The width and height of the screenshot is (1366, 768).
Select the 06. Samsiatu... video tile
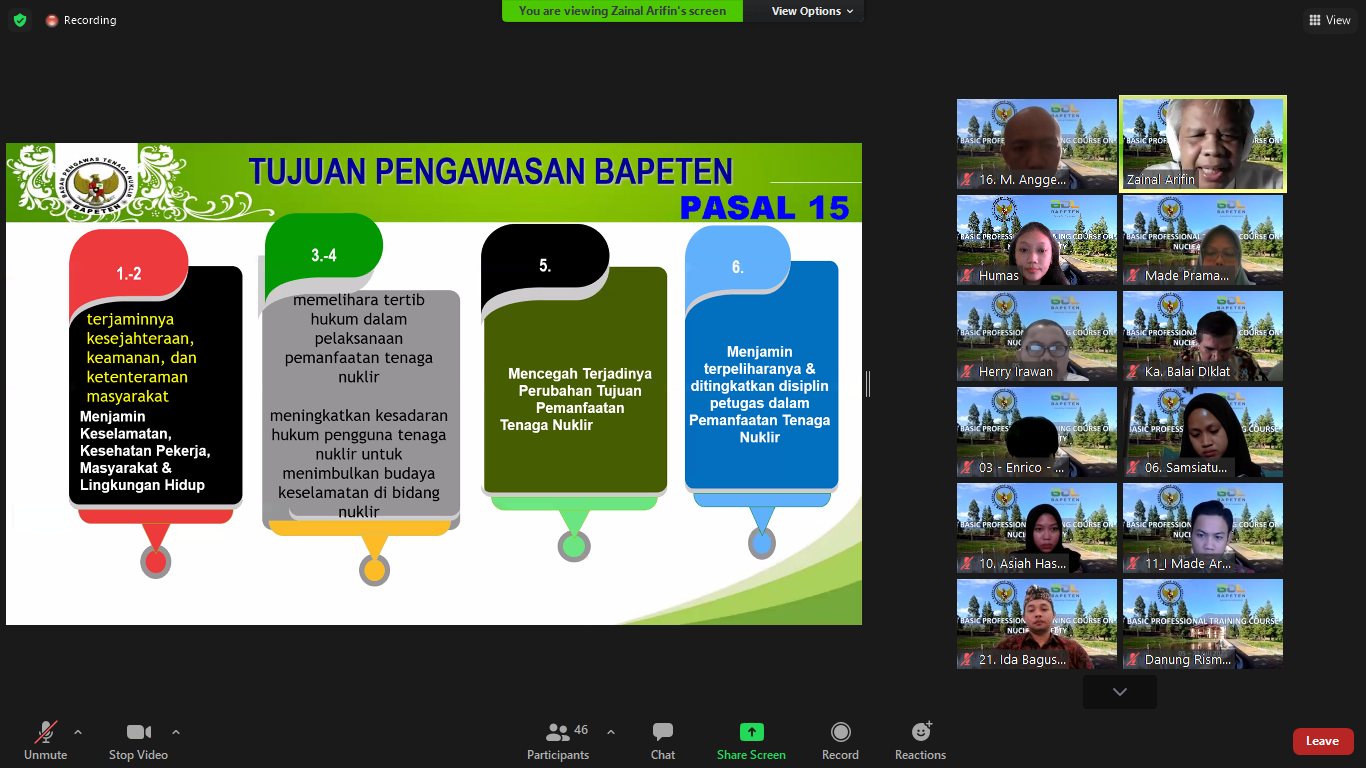(x=1203, y=432)
